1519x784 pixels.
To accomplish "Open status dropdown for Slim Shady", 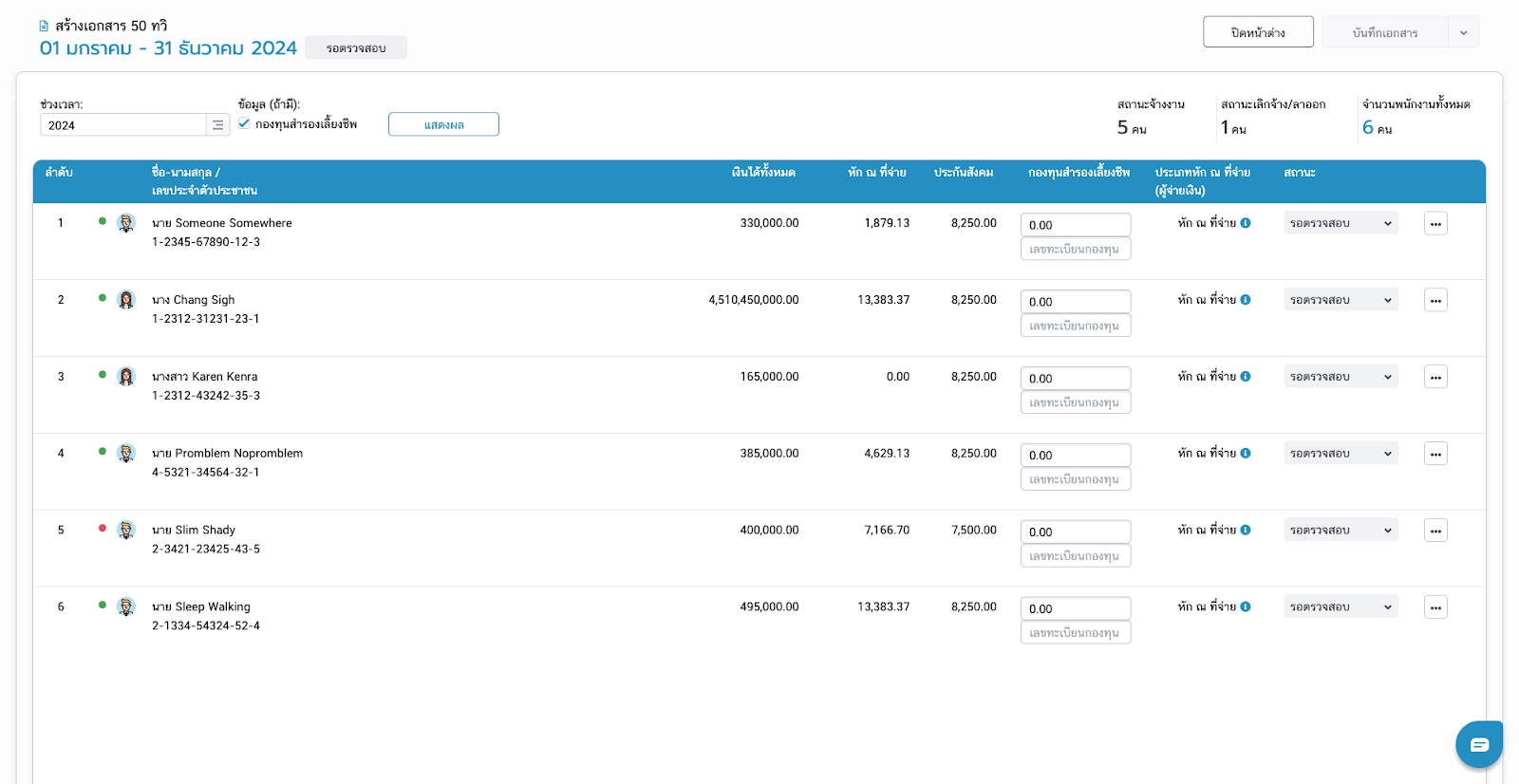I will click(x=1341, y=530).
